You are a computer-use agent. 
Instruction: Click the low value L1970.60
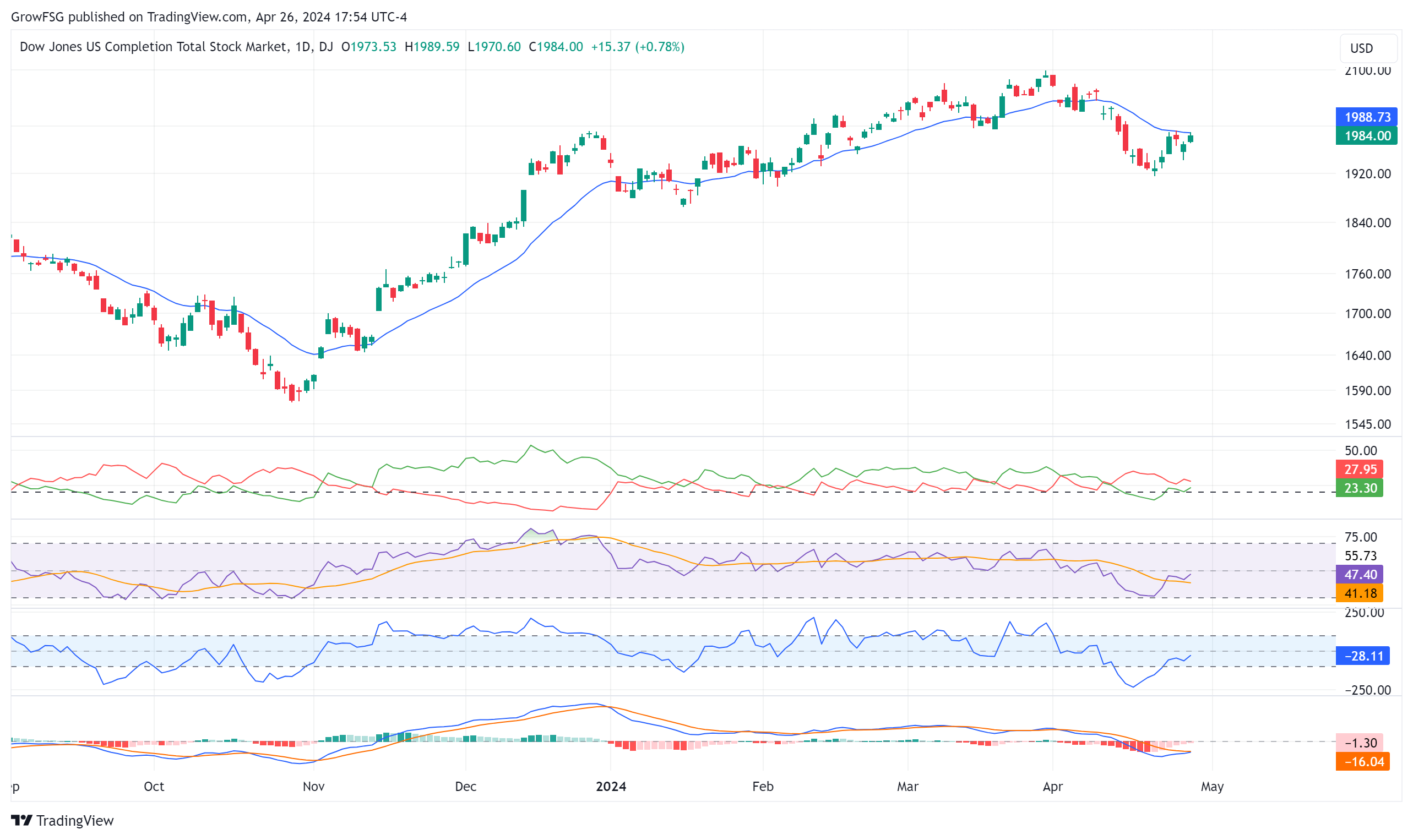[493, 47]
